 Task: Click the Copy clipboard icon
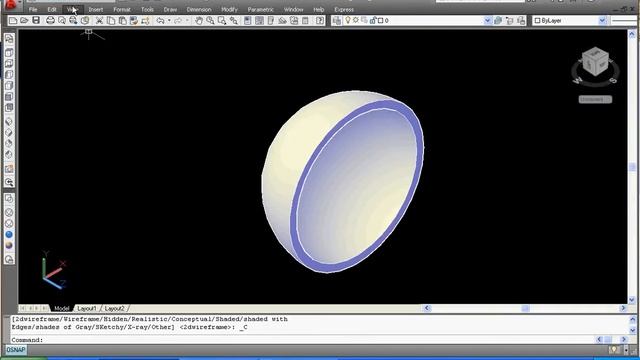click(x=111, y=20)
